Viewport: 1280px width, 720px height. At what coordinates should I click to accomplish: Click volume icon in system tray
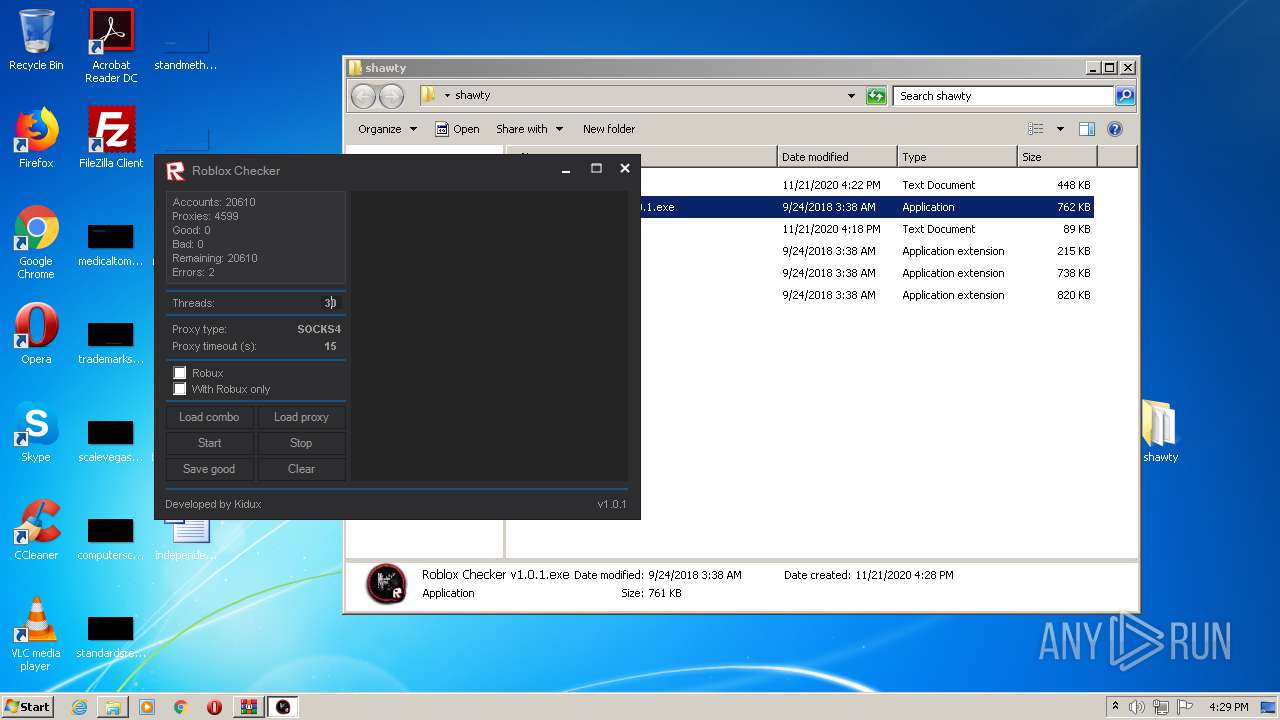coord(1137,707)
